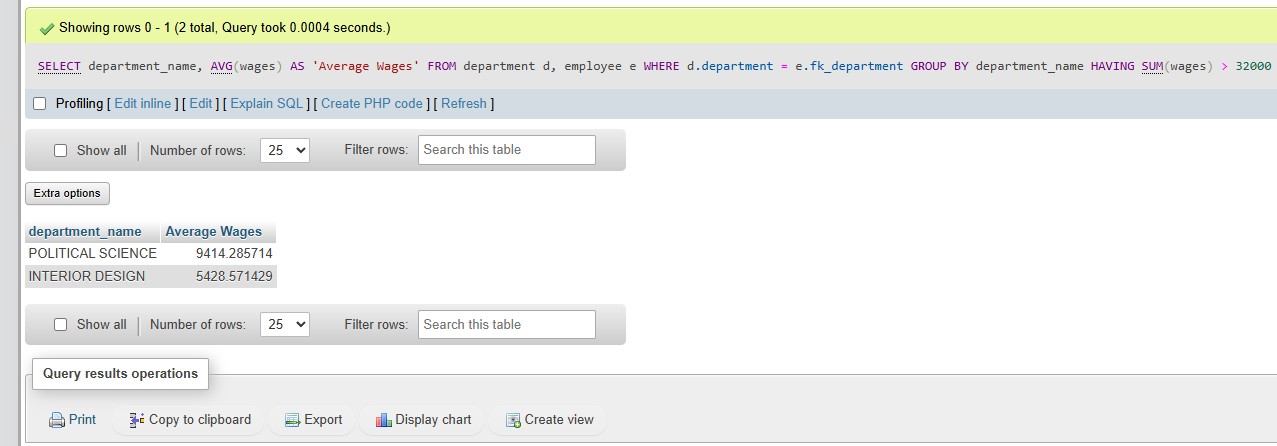Image resolution: width=1277 pixels, height=446 pixels.
Task: Click the AVG function in the query
Action: pyautogui.click(x=221, y=66)
